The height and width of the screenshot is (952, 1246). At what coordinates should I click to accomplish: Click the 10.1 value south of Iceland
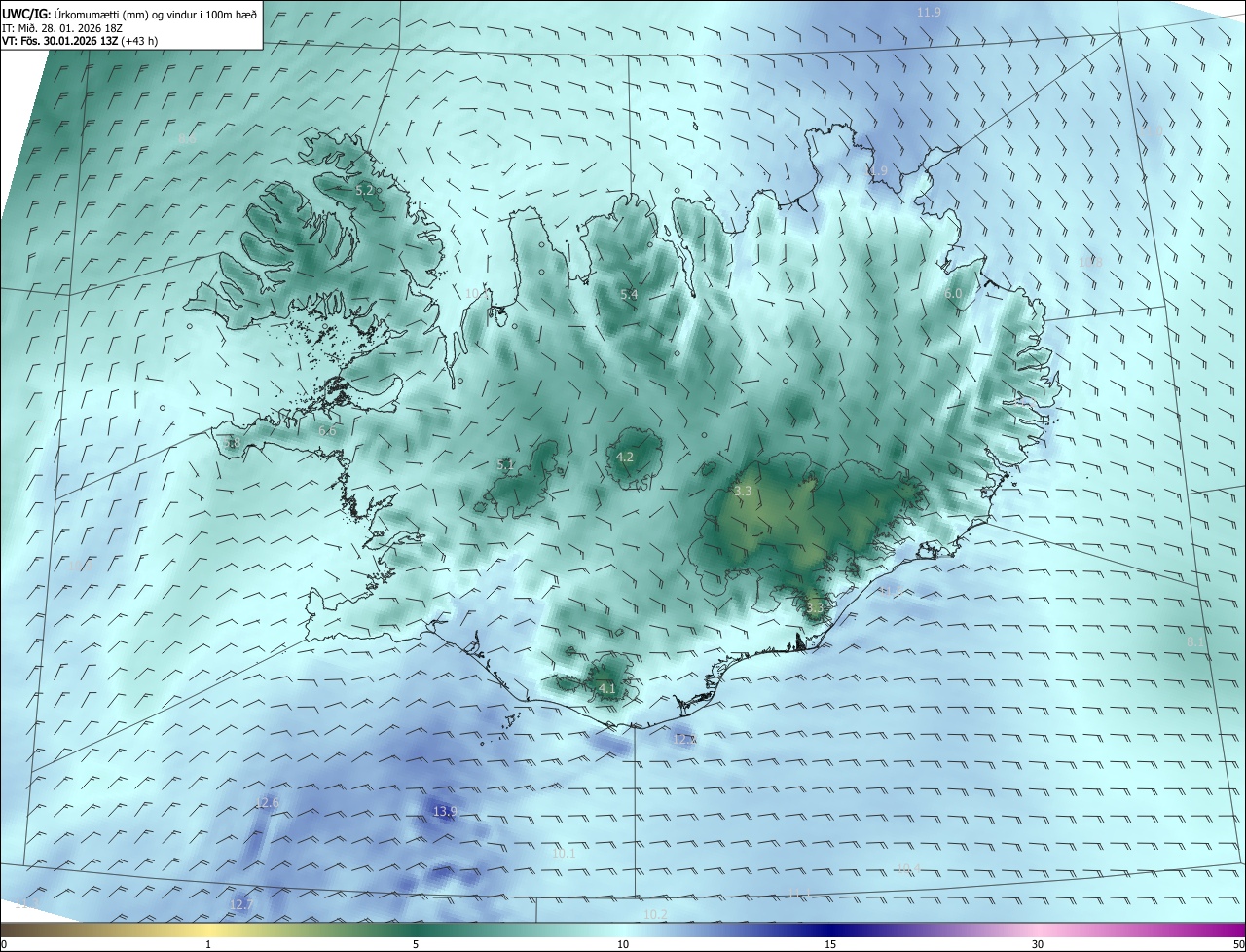coord(564,853)
